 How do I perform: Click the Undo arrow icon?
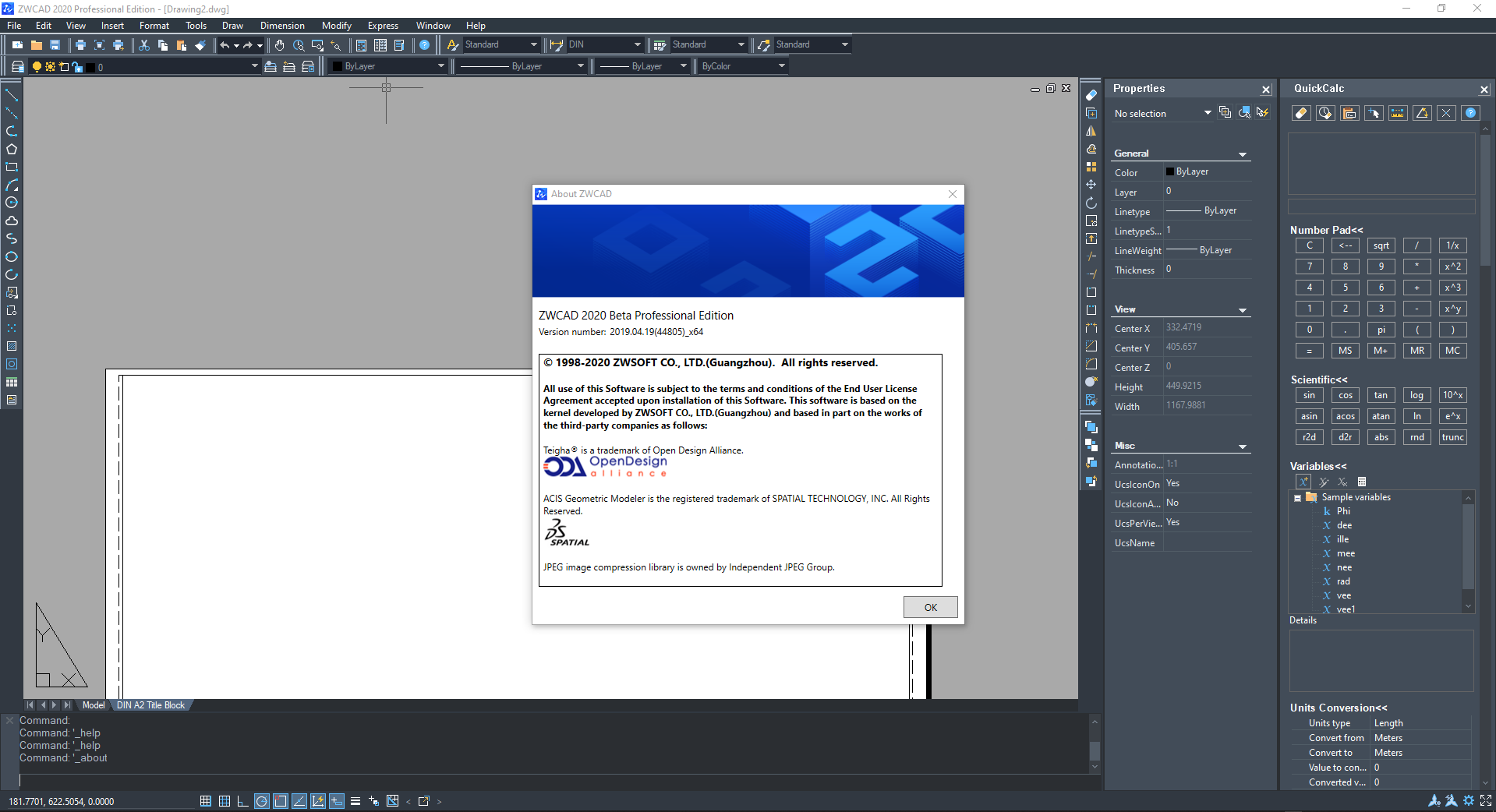[225, 45]
